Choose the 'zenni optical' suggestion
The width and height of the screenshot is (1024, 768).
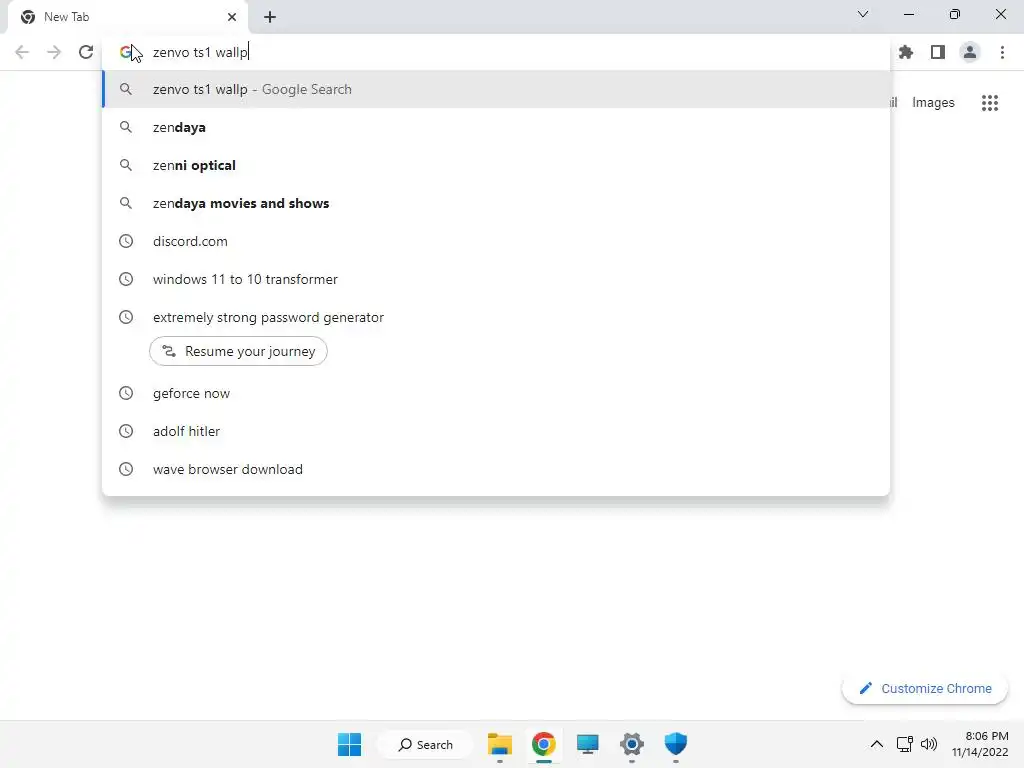point(496,165)
